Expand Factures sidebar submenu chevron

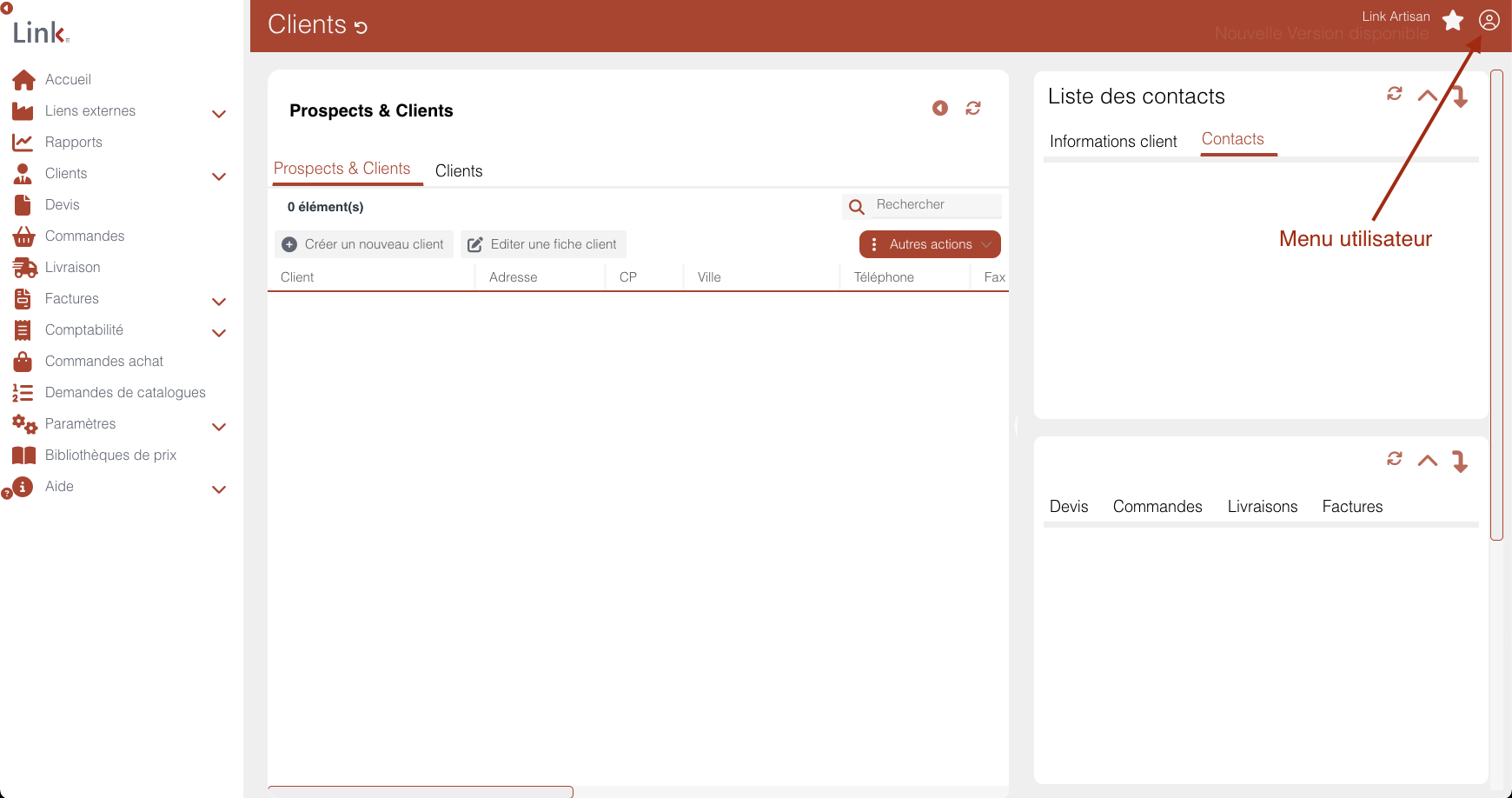219,302
